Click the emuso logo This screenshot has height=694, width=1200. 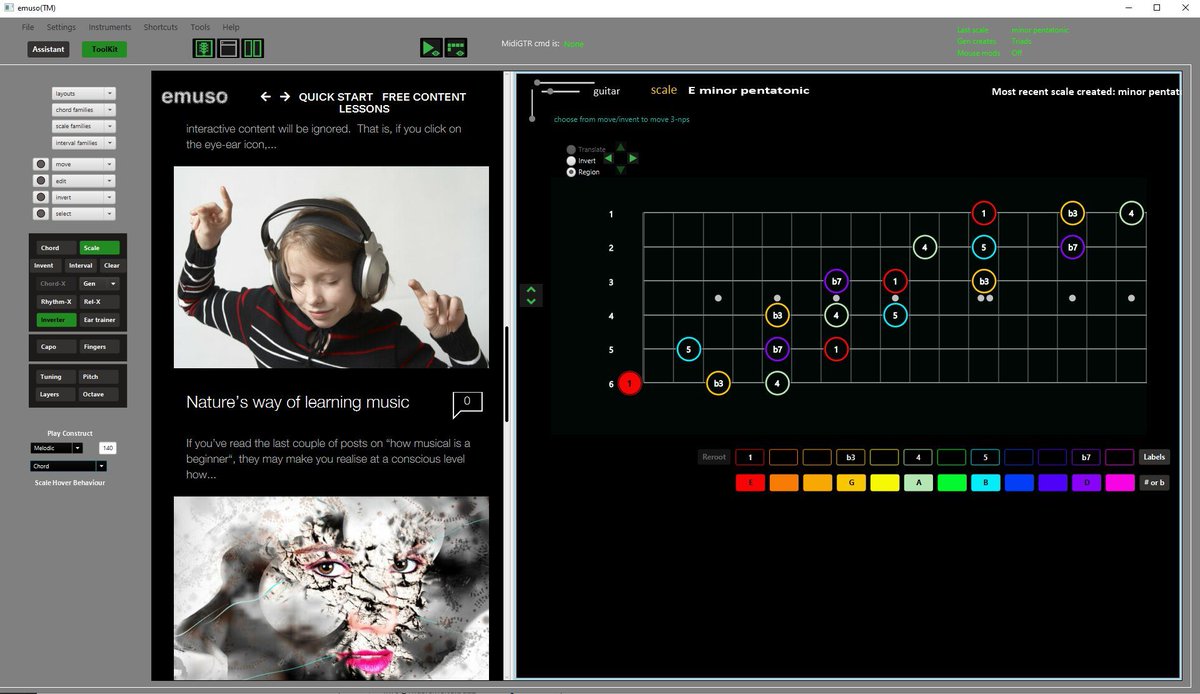point(195,97)
